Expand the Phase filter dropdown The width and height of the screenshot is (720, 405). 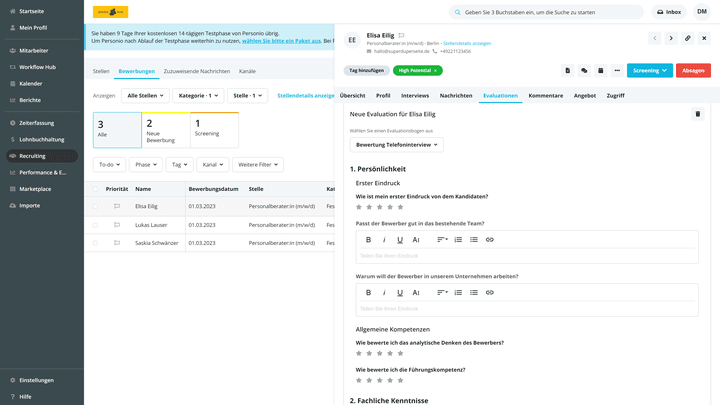146,164
